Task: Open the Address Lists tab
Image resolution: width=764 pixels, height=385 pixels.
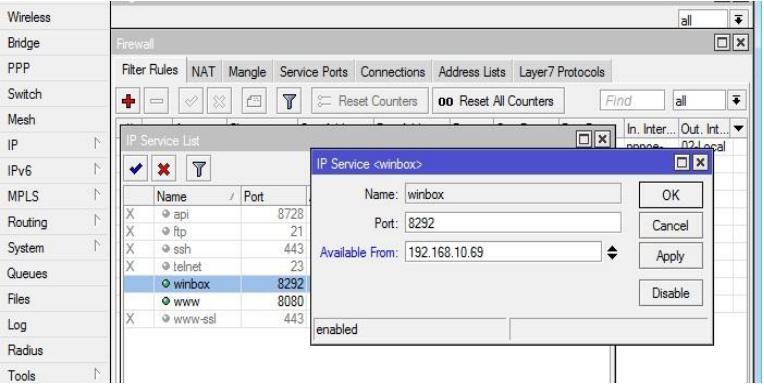Action: click(472, 72)
